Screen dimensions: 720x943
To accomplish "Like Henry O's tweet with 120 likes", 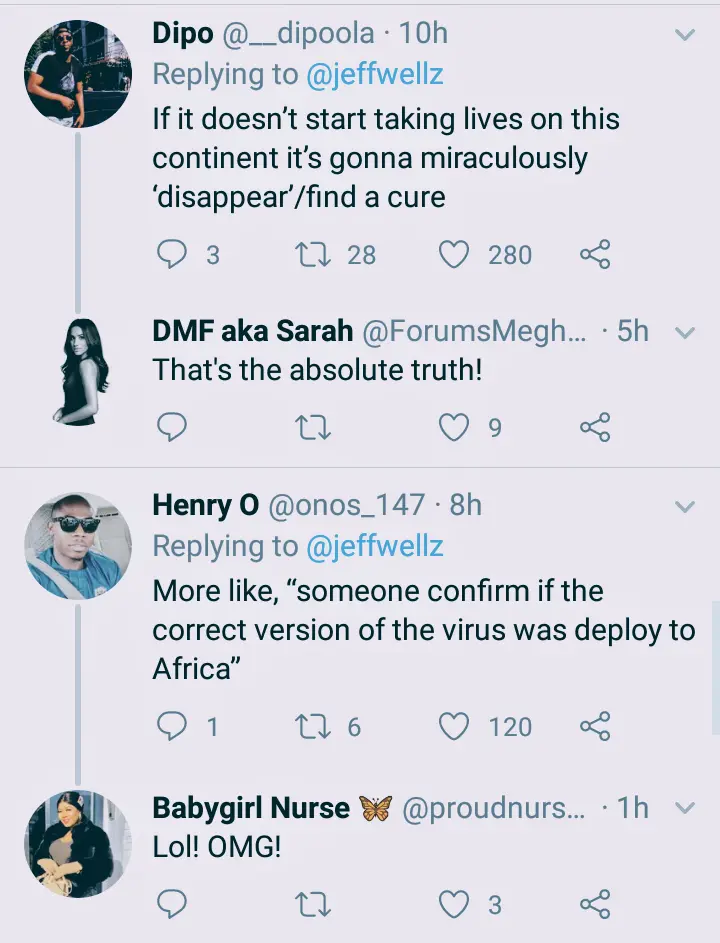I will 454,726.
